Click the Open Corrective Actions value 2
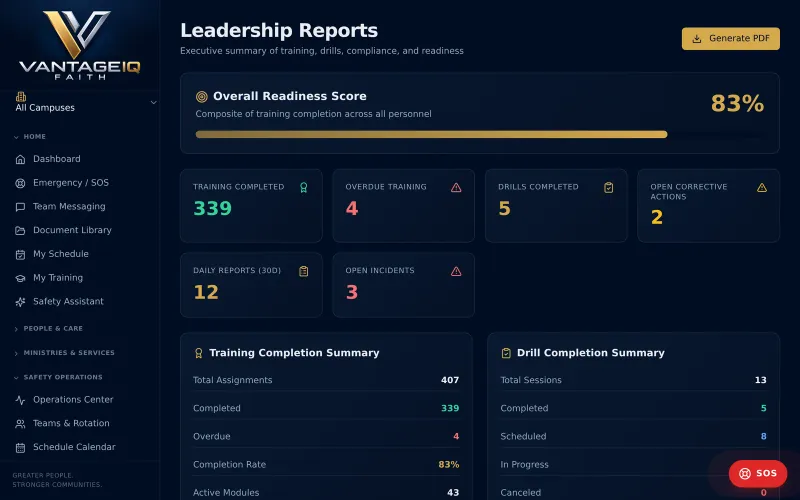The width and height of the screenshot is (800, 500). [657, 218]
